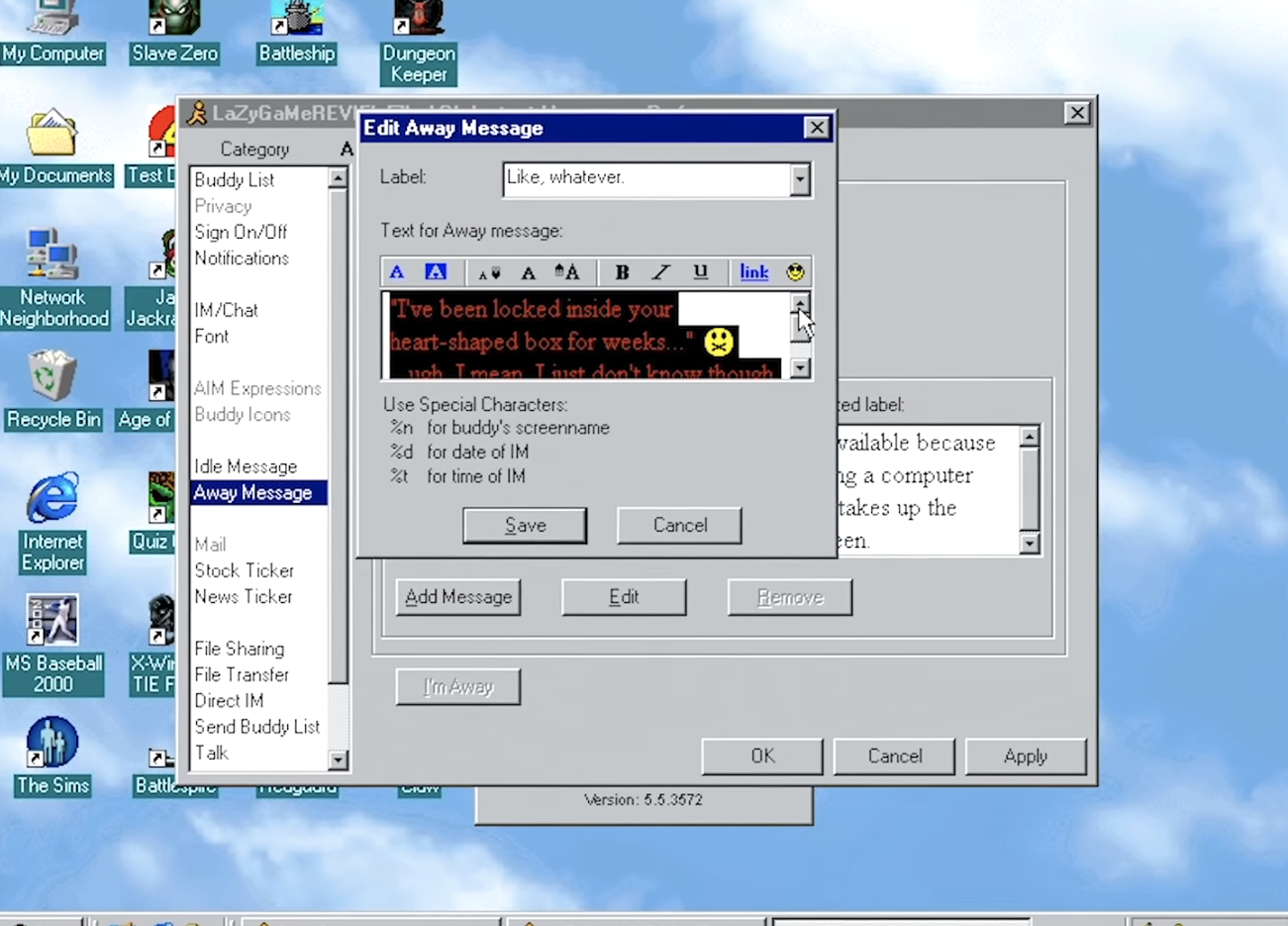Close the Preferences window
This screenshot has height=926, width=1288.
[1077, 113]
